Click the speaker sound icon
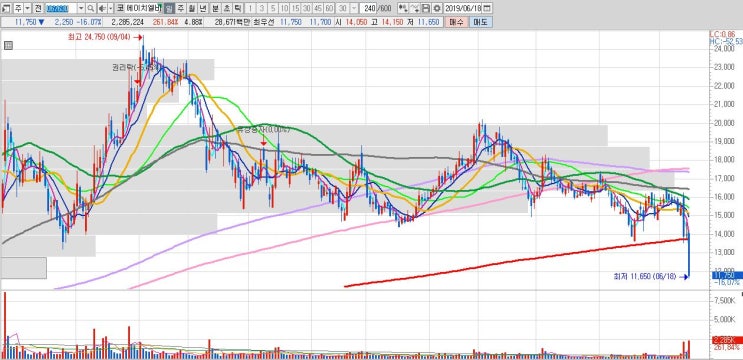This screenshot has height=360, width=743. 102,9
